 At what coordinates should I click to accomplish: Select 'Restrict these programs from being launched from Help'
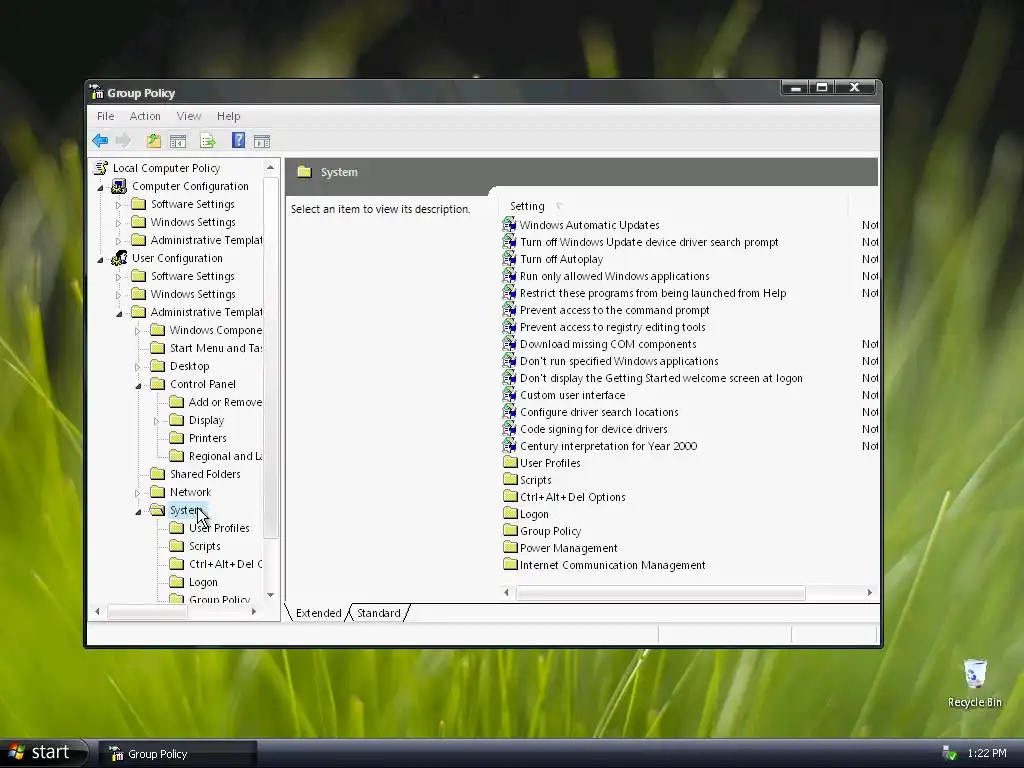(x=653, y=293)
